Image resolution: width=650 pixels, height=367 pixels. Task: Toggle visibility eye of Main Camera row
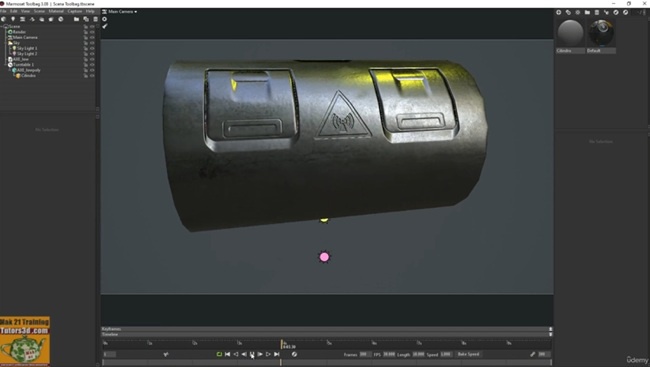point(92,37)
